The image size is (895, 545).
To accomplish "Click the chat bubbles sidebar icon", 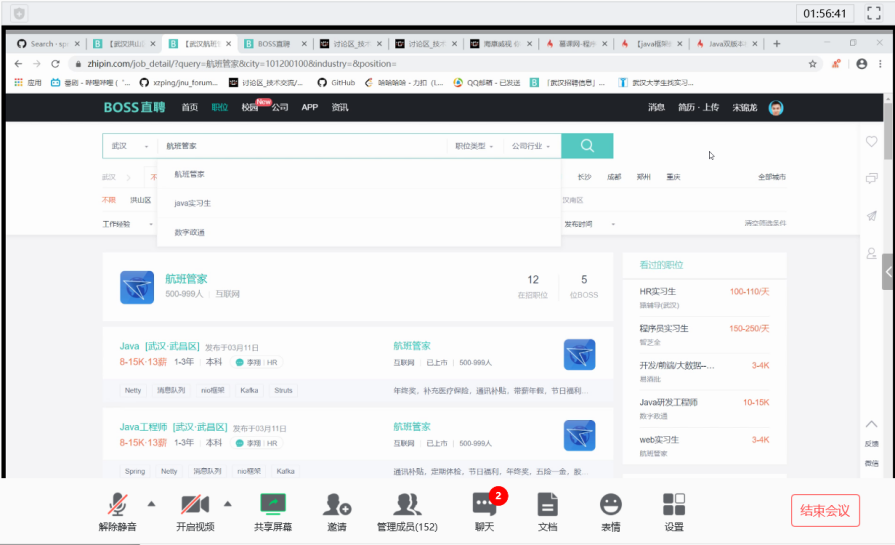I will pyautogui.click(x=871, y=179).
